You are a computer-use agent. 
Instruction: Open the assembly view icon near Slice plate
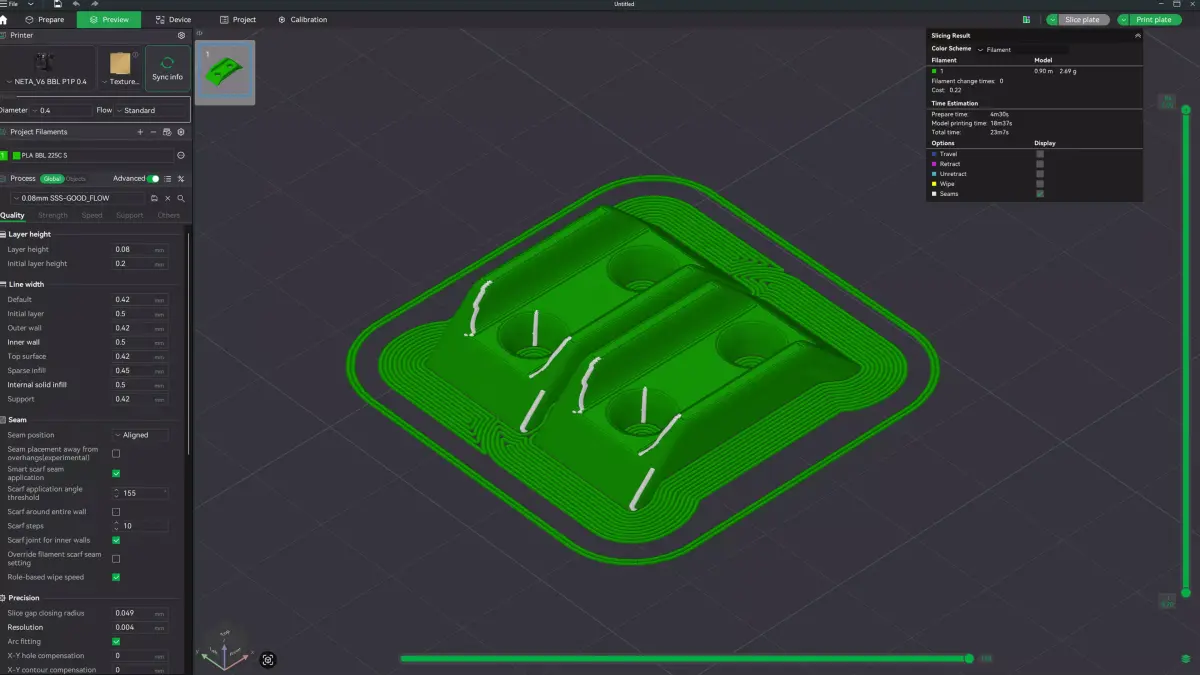(x=1027, y=19)
